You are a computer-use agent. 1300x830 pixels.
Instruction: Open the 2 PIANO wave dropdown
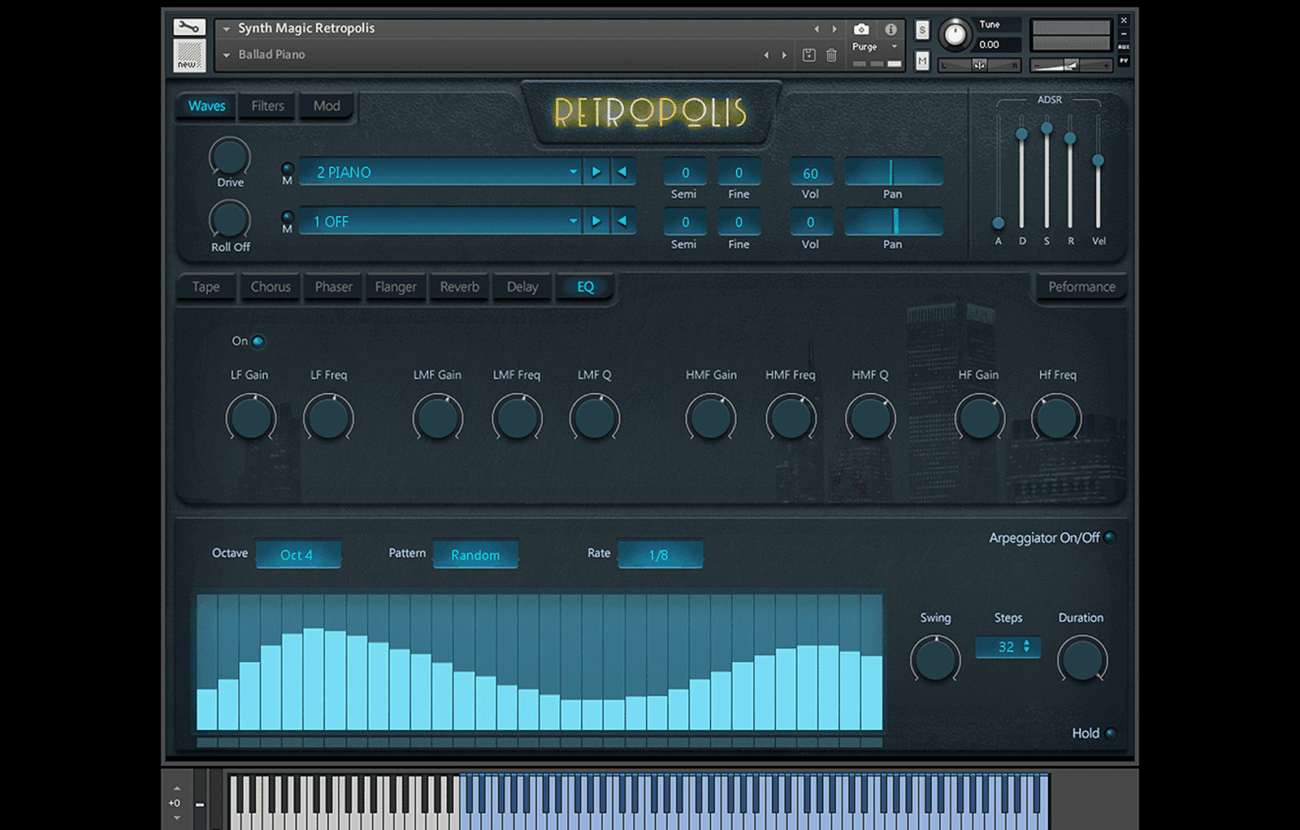point(441,172)
